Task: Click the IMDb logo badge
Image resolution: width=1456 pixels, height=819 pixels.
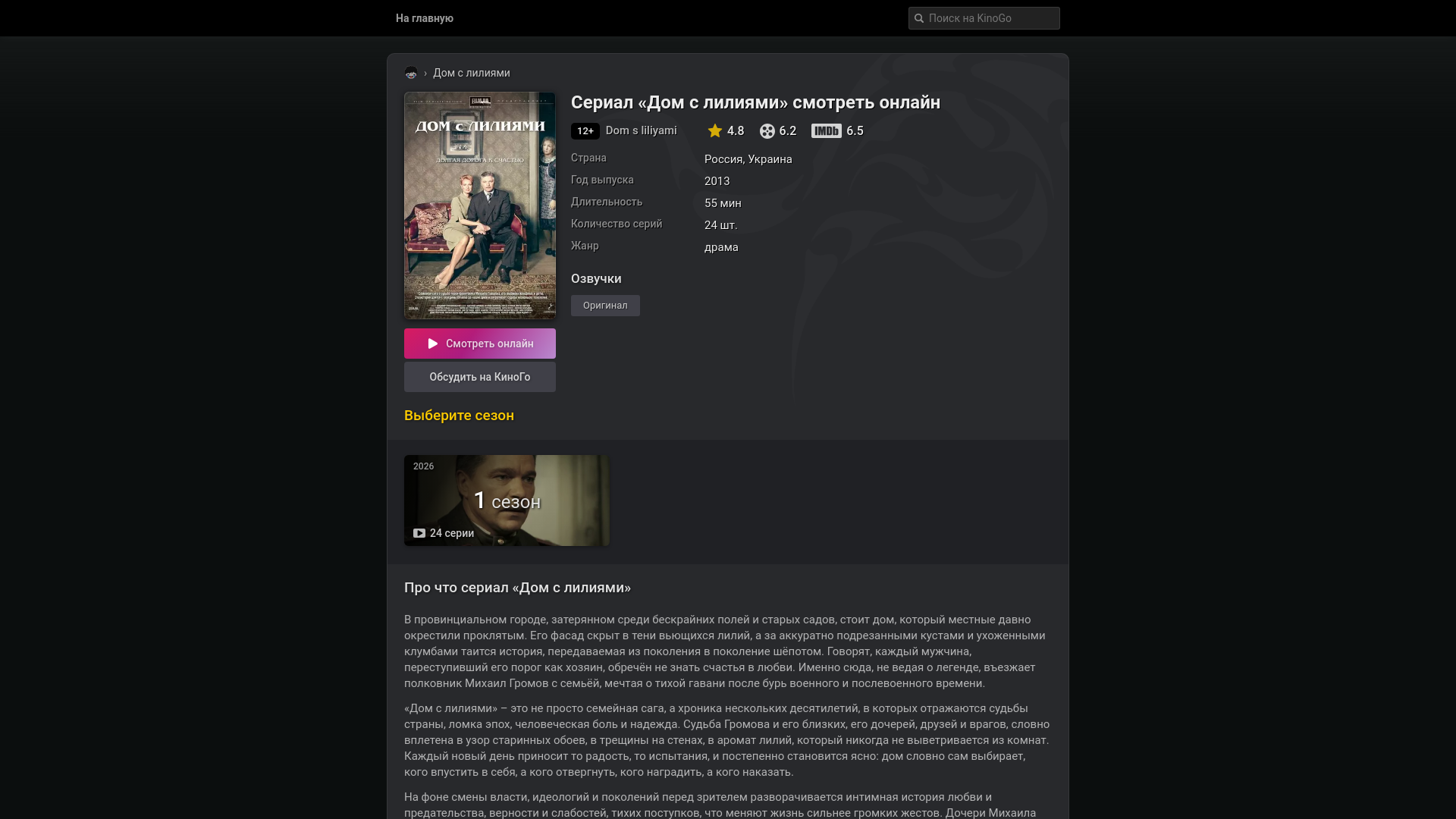Action: pos(827,131)
